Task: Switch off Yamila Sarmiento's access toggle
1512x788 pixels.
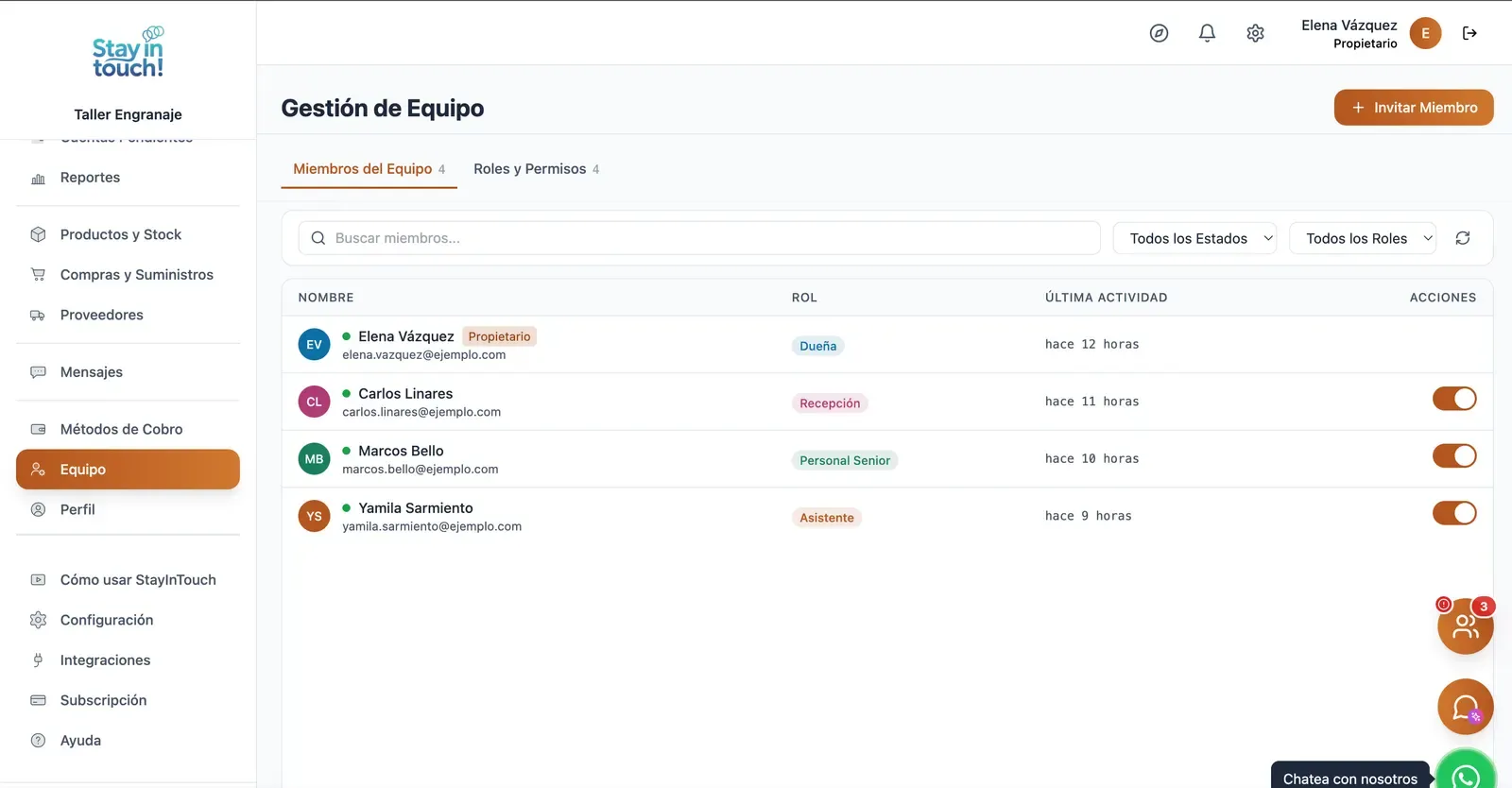Action: tap(1454, 513)
